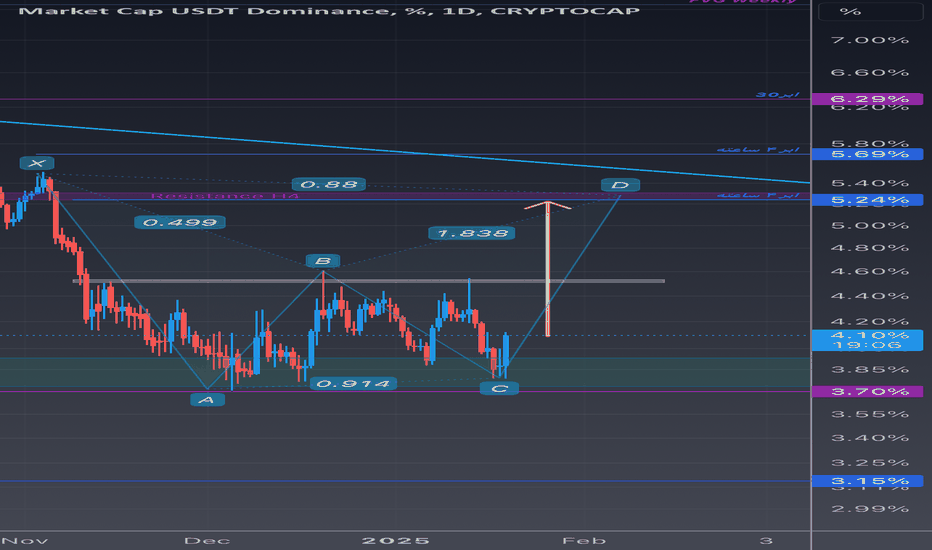Image resolution: width=932 pixels, height=550 pixels.
Task: Click the 0.88 ratio label
Action: click(329, 184)
